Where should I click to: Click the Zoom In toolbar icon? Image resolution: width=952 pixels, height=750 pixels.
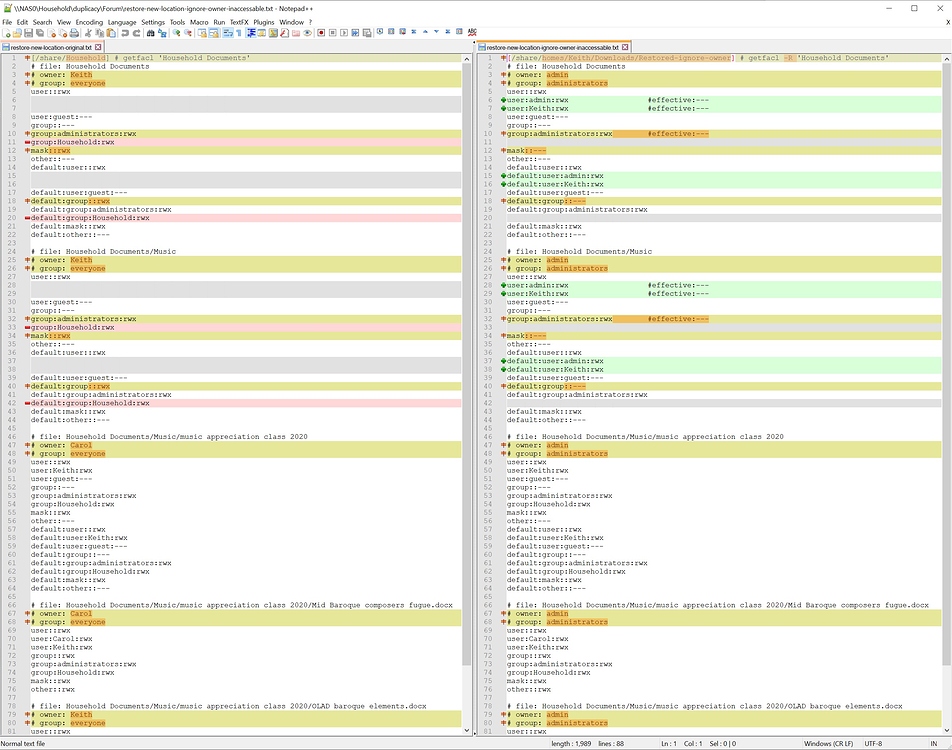pyautogui.click(x=176, y=33)
